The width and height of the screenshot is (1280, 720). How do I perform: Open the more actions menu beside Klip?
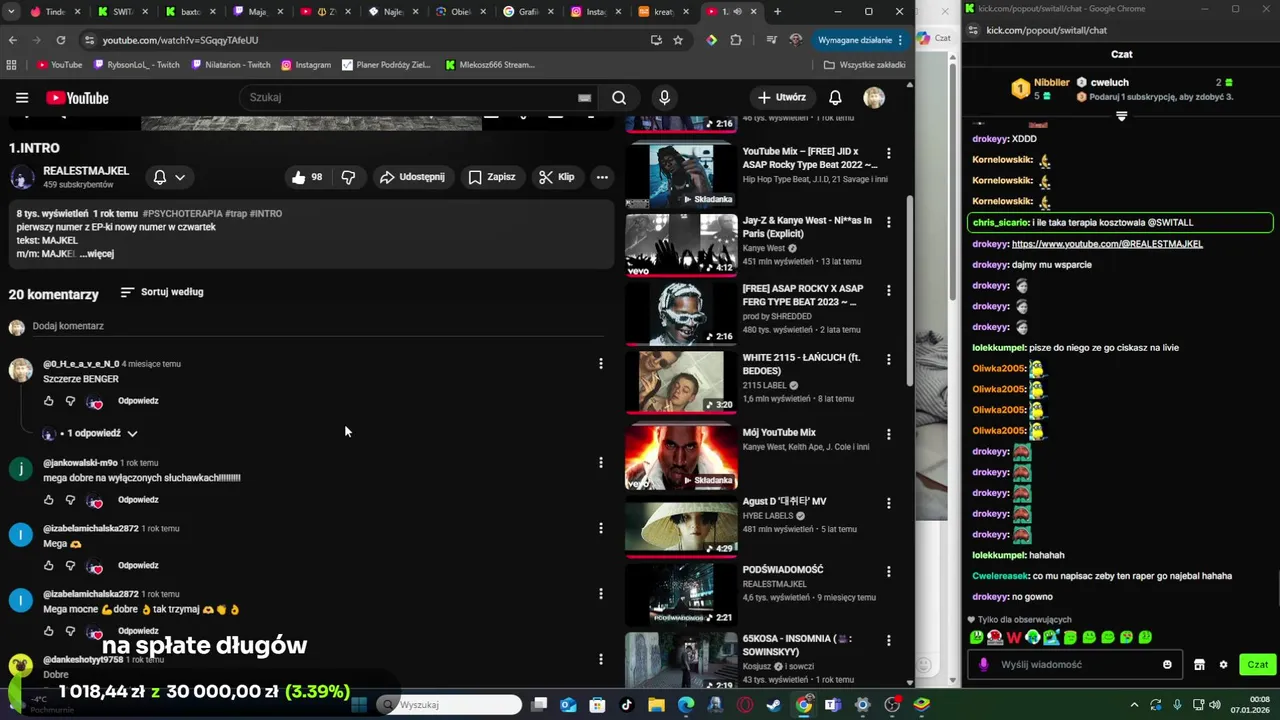point(602,177)
